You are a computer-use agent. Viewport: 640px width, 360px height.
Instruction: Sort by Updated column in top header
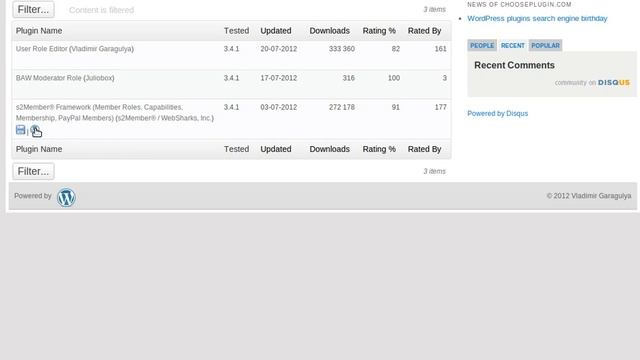point(276,31)
